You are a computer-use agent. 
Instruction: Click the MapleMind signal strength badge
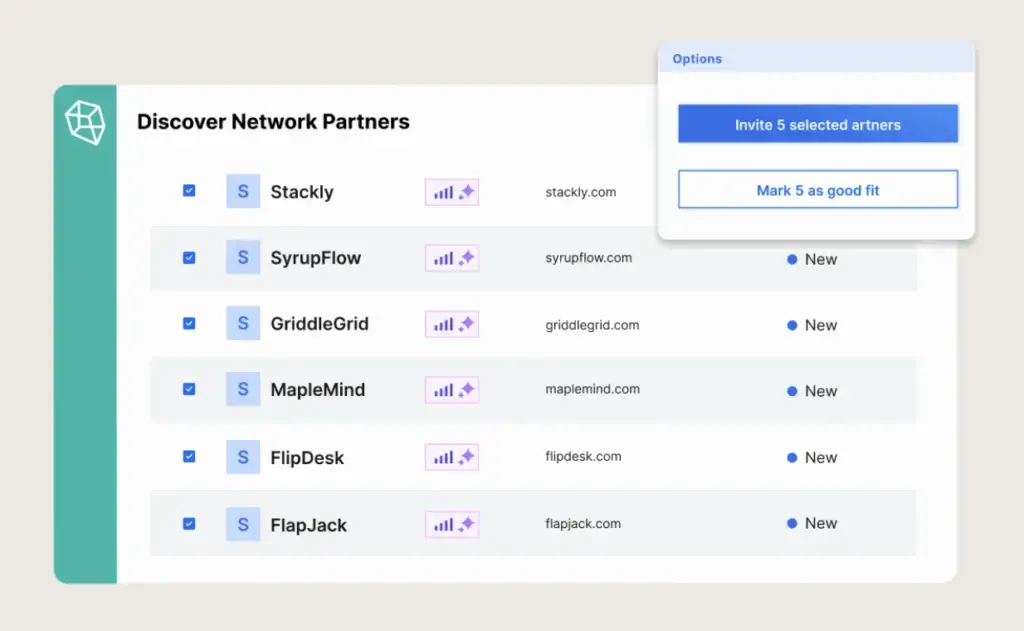[452, 391]
